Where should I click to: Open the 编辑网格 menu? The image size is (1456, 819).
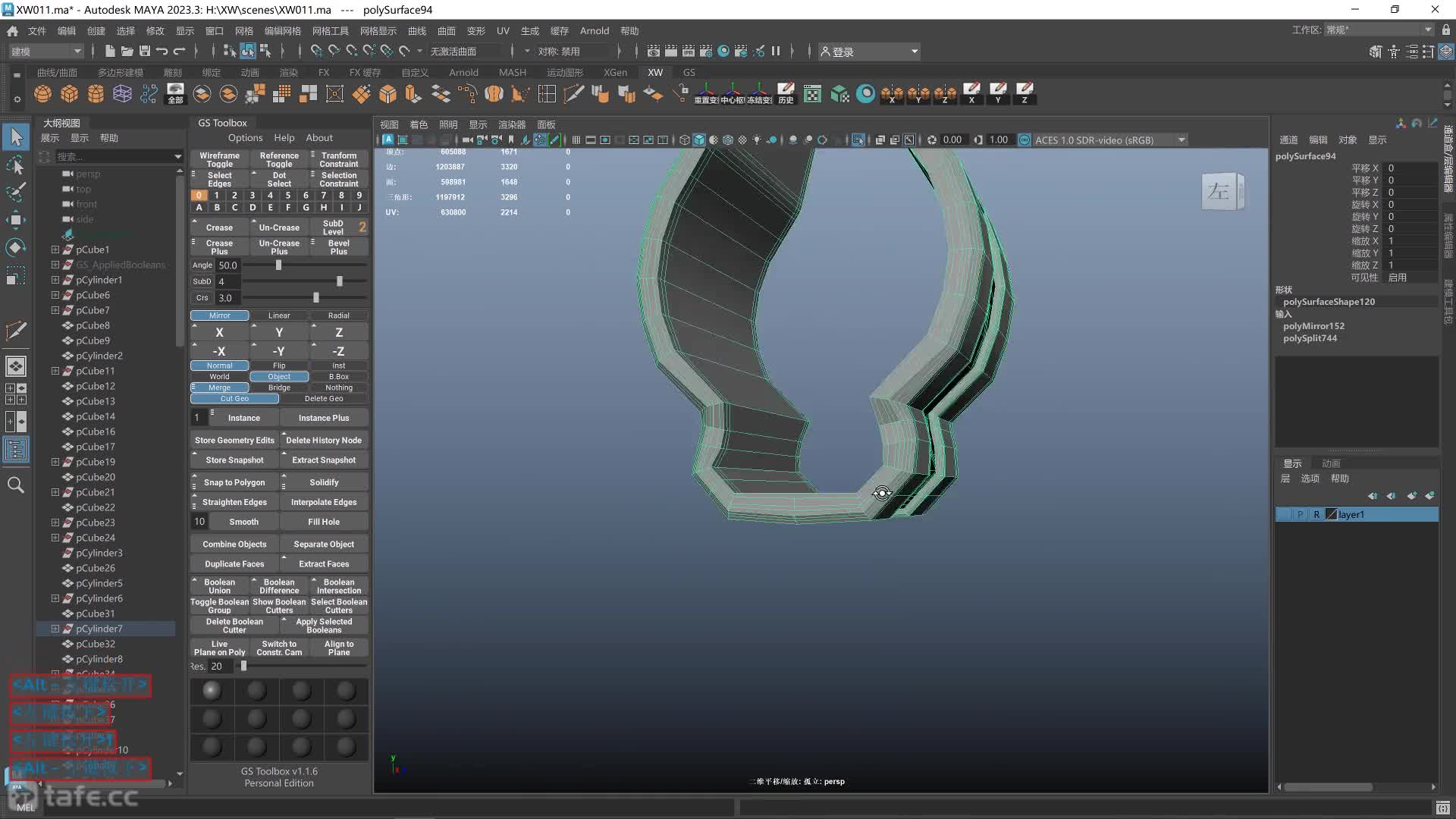point(283,31)
